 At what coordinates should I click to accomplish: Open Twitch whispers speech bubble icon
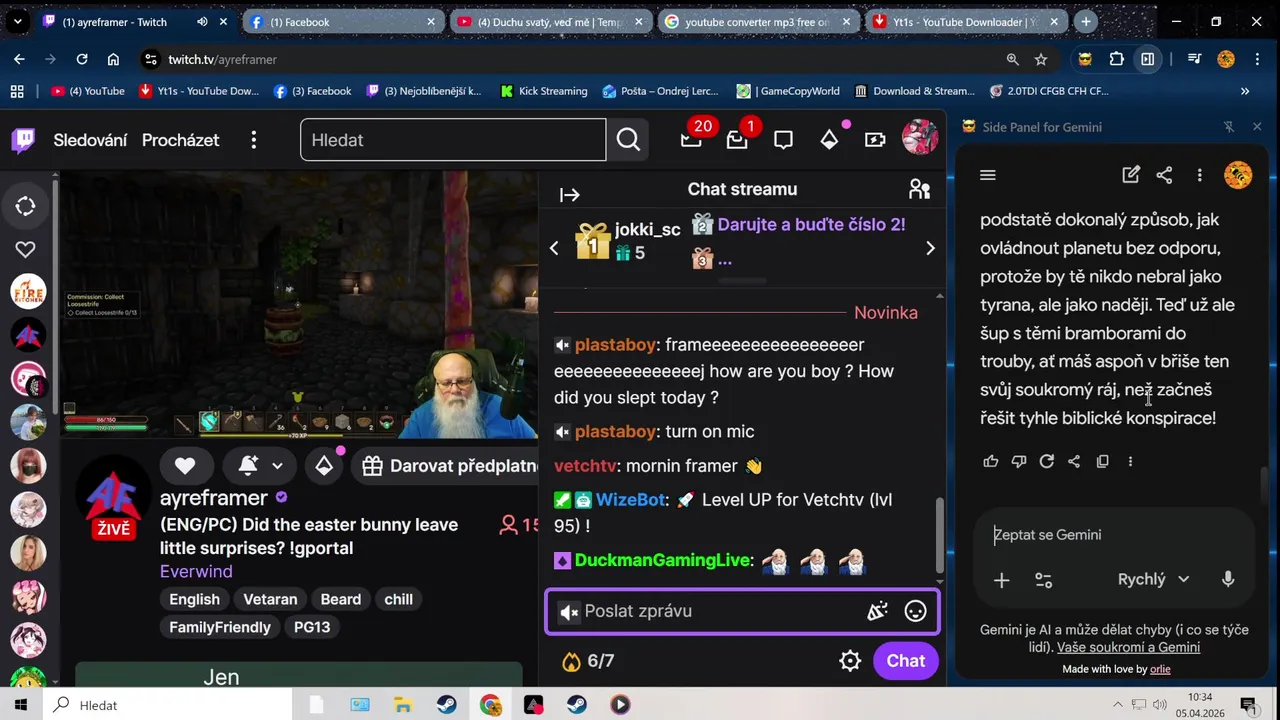click(783, 140)
